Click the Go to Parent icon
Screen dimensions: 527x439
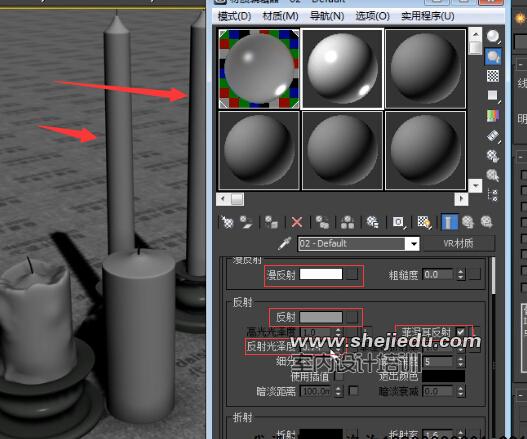[468, 223]
